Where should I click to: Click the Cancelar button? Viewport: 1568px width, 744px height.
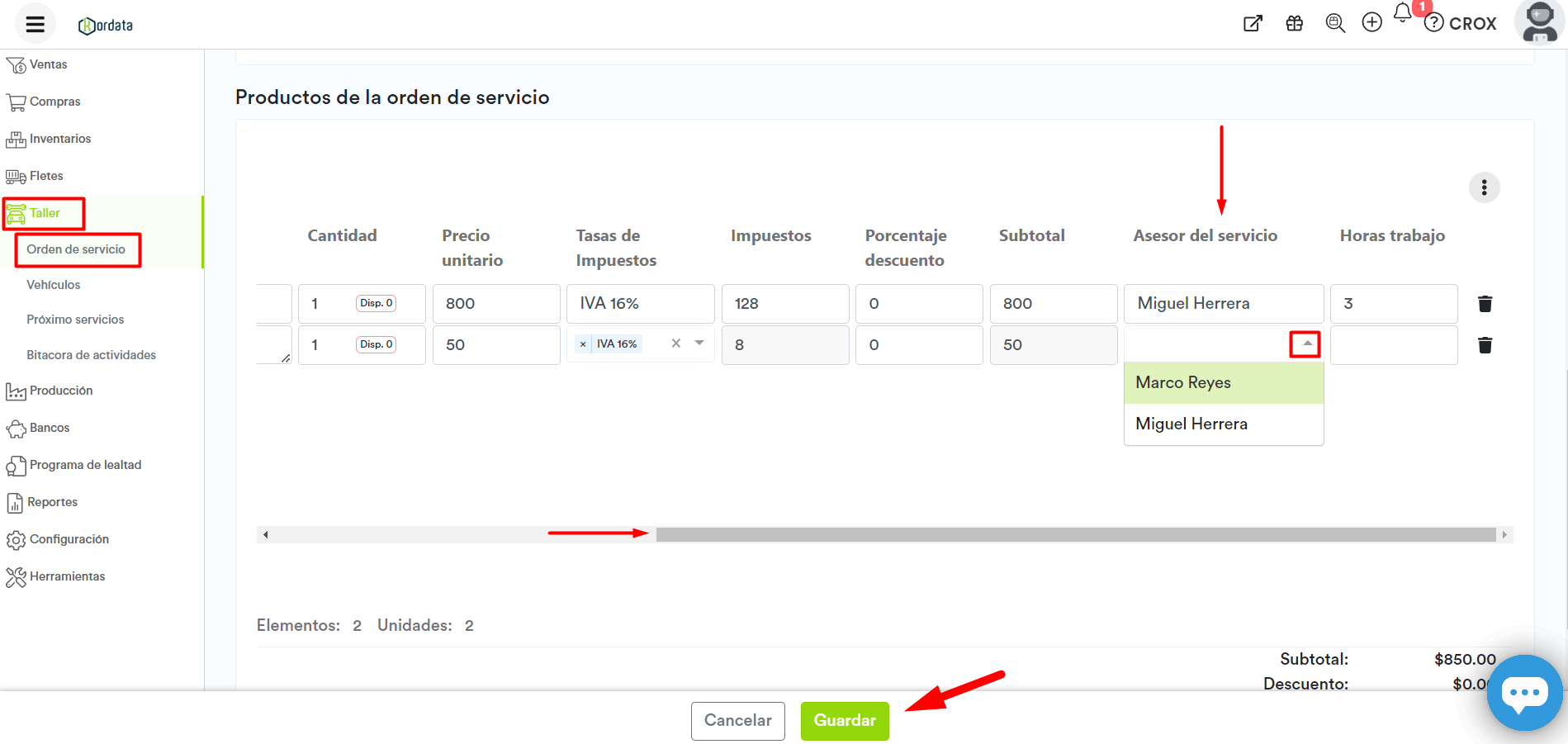click(x=737, y=720)
